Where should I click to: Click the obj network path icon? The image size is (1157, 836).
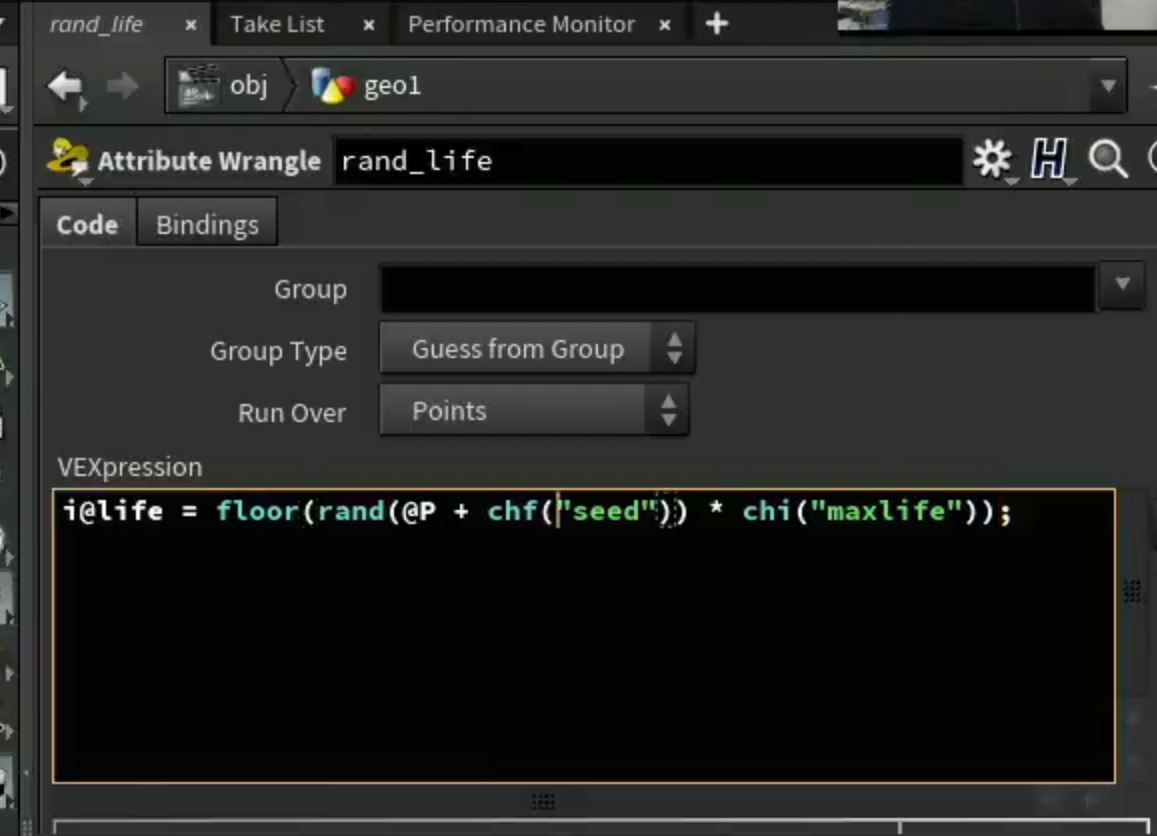(198, 86)
